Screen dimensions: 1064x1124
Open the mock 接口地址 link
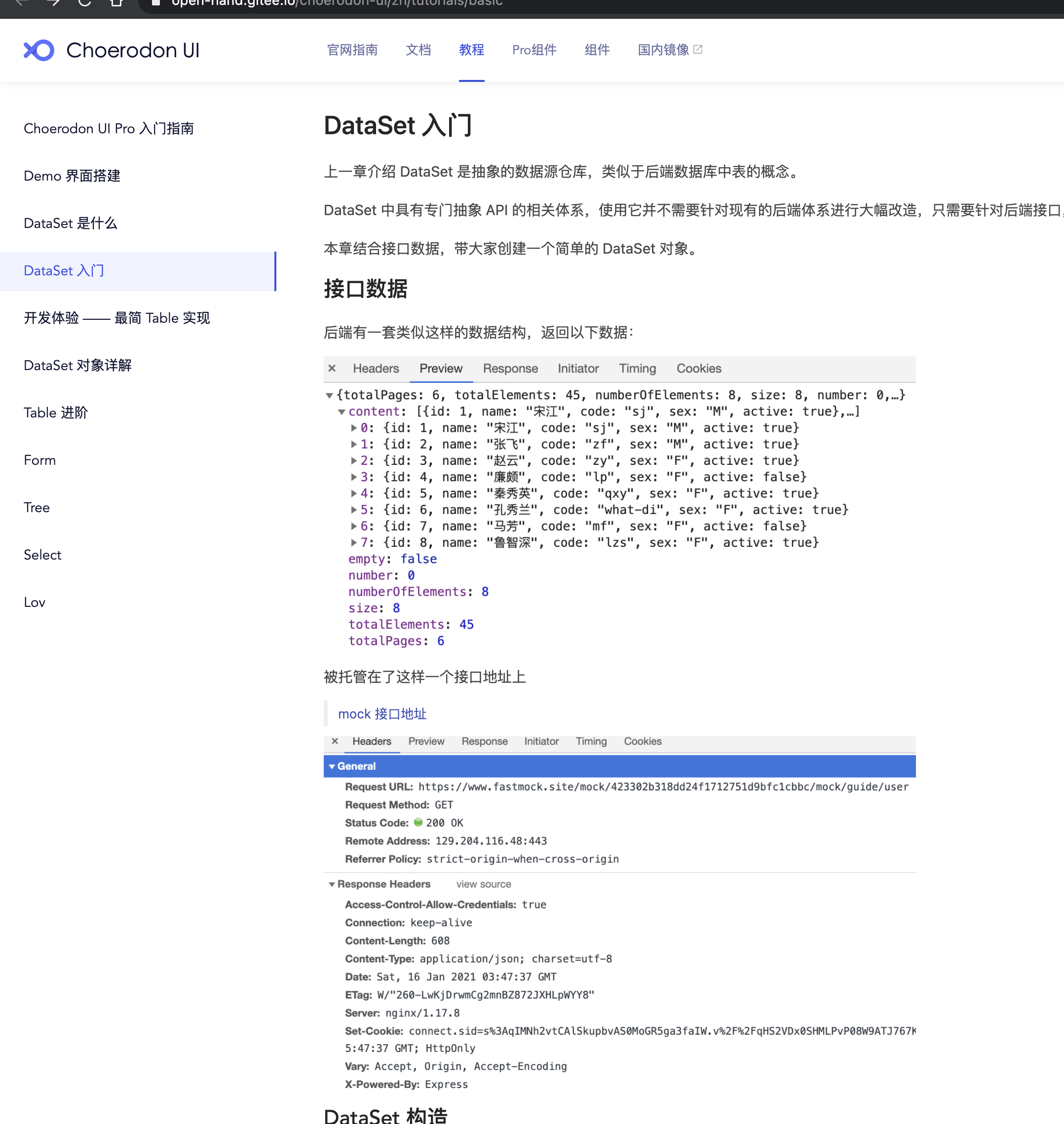381,714
